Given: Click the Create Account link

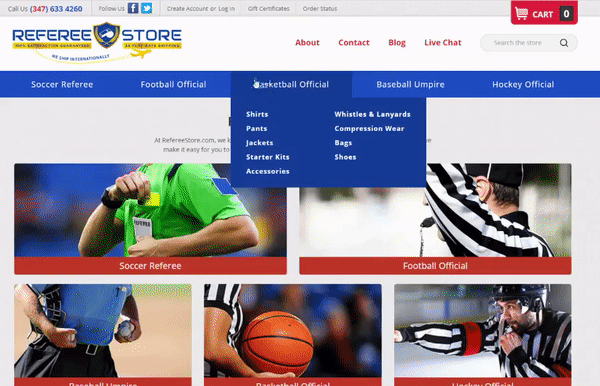Looking at the screenshot, I should point(187,8).
